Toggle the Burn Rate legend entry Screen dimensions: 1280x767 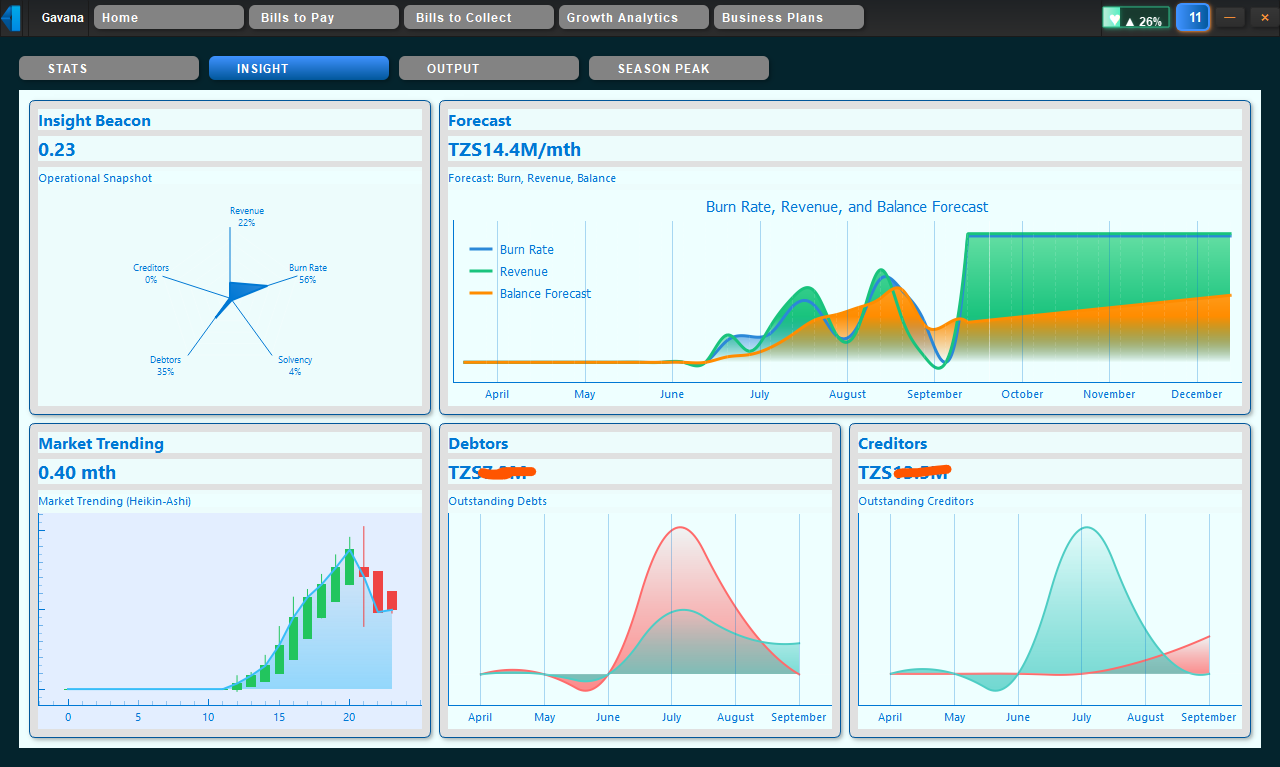[x=512, y=250]
